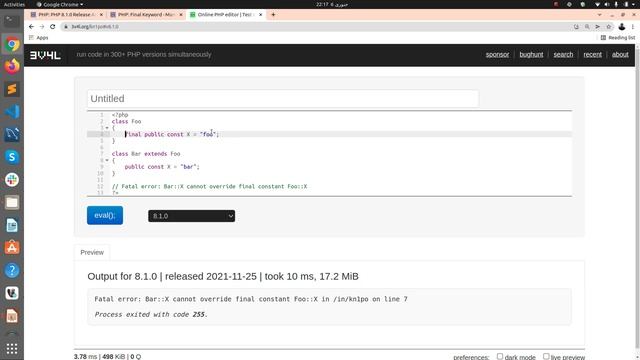
Task: Open the Google Chrome app menu
Action: click(x=60, y=4)
